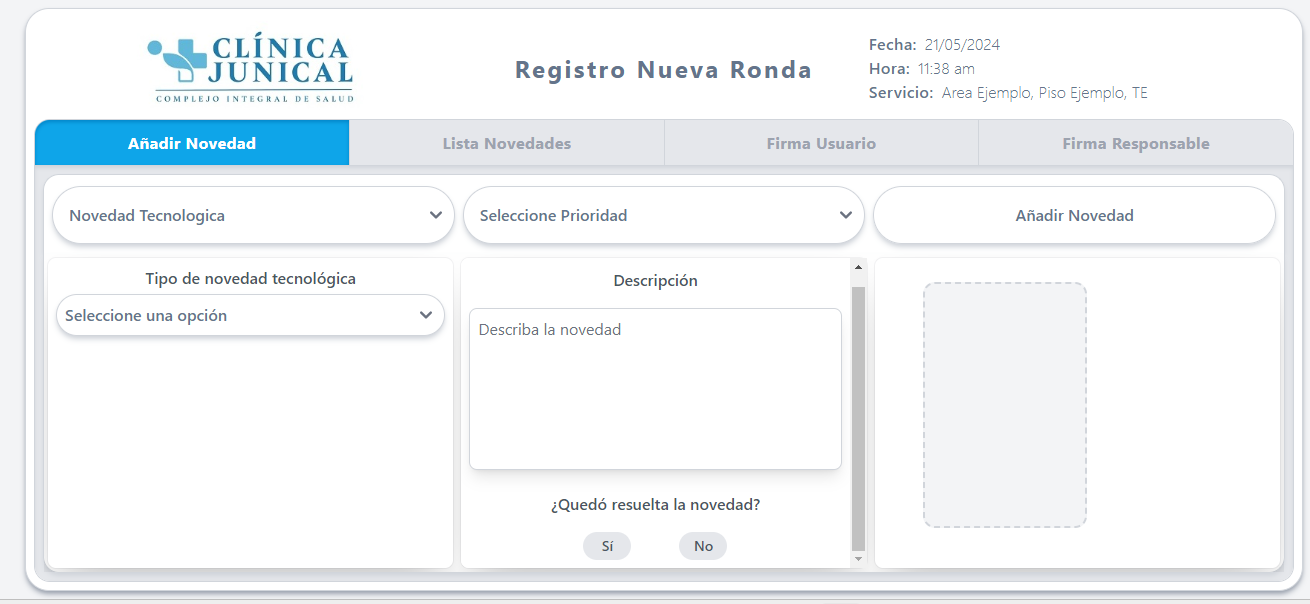Open the Novedad Tecnologica type dropdown

253,215
